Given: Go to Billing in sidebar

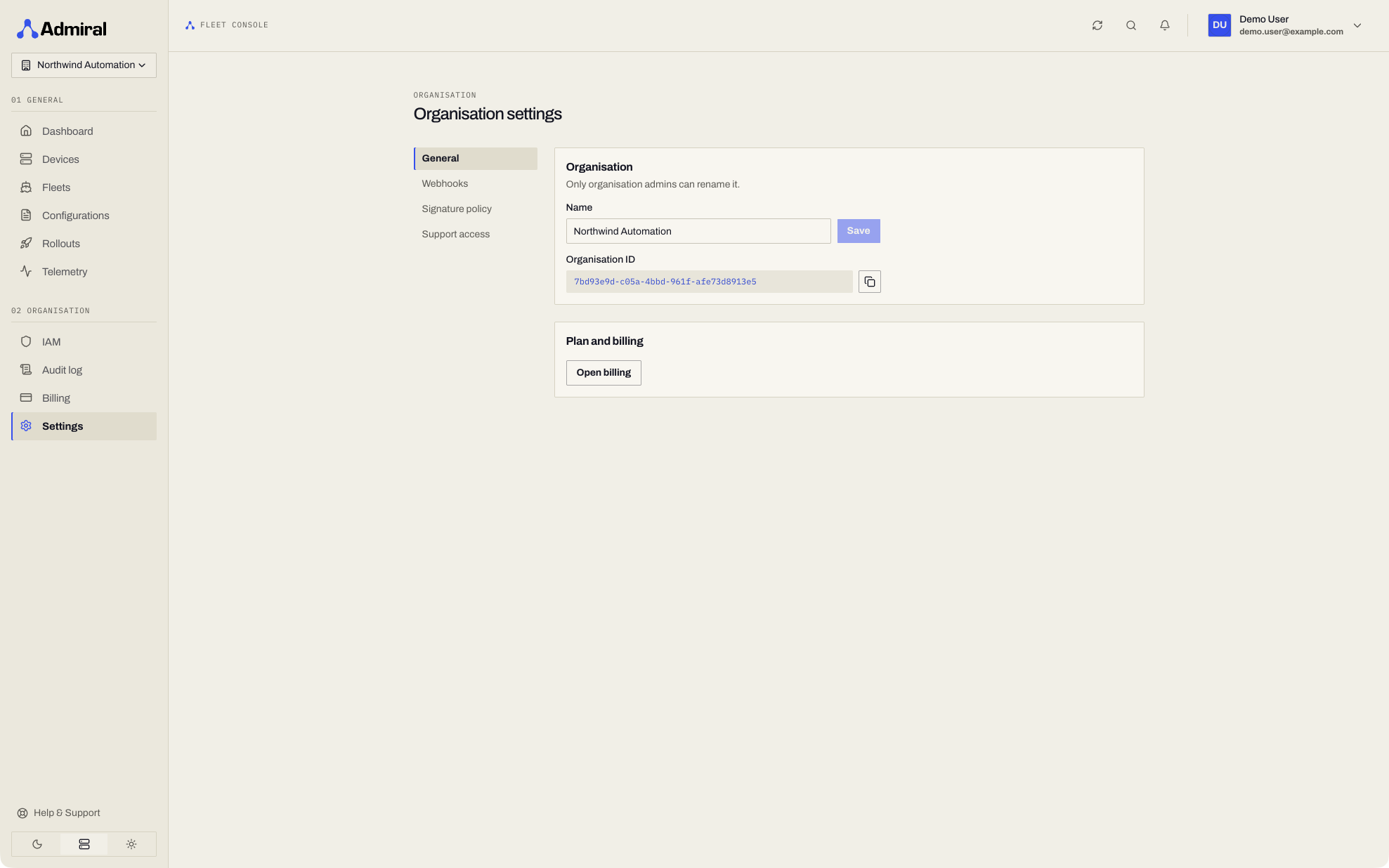Looking at the screenshot, I should 84,398.
